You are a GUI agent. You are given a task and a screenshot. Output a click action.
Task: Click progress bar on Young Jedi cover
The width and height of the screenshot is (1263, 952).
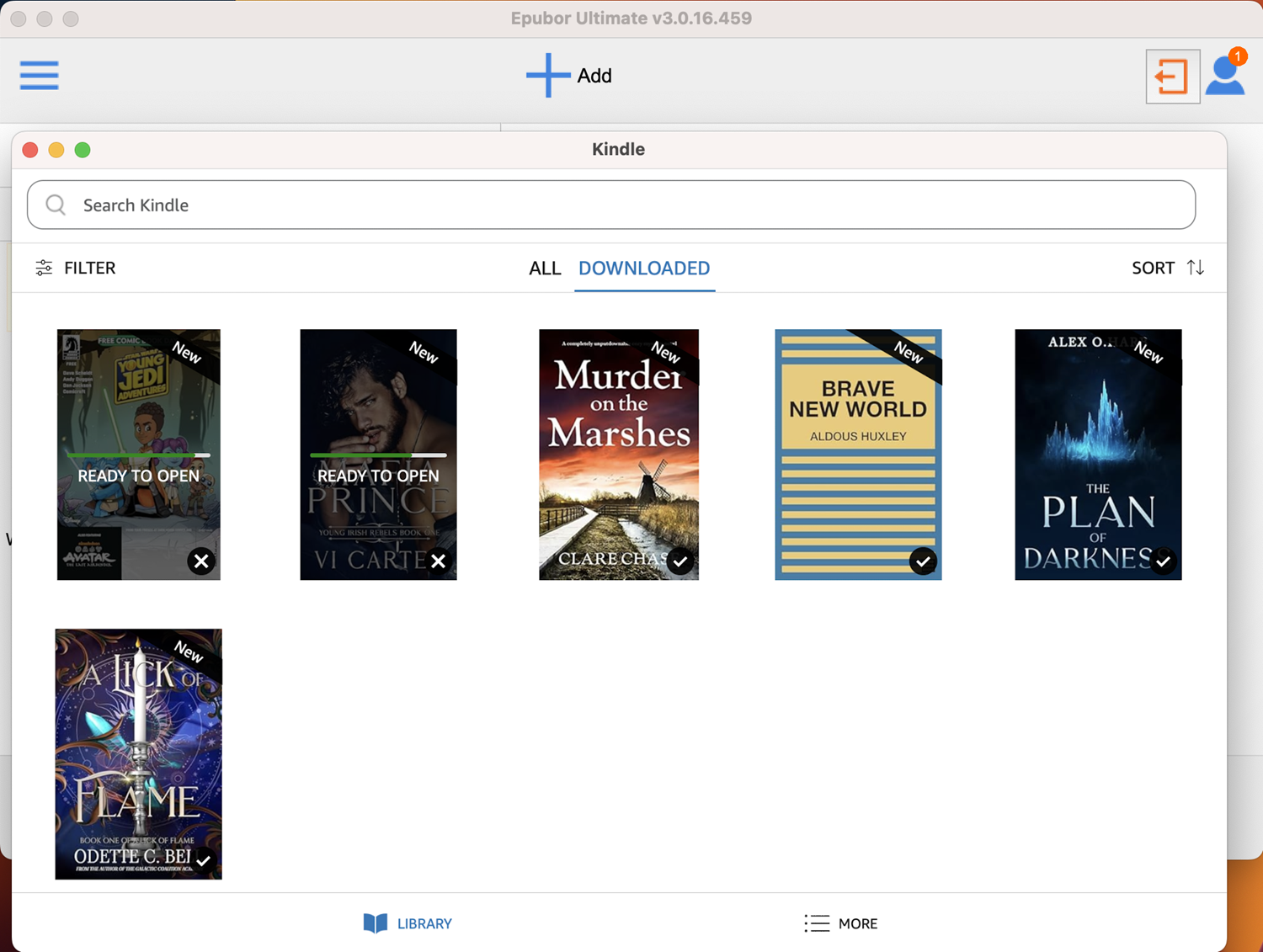[138, 455]
